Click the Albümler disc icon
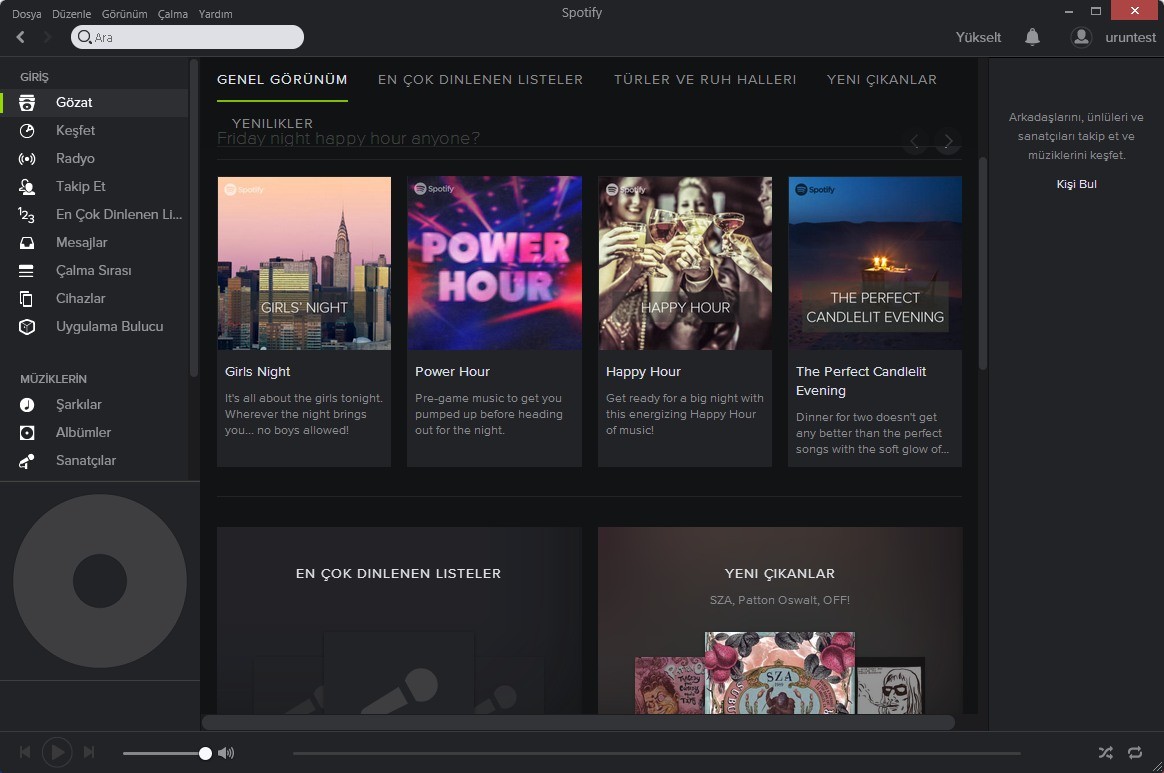Viewport: 1164px width, 773px height. click(27, 433)
